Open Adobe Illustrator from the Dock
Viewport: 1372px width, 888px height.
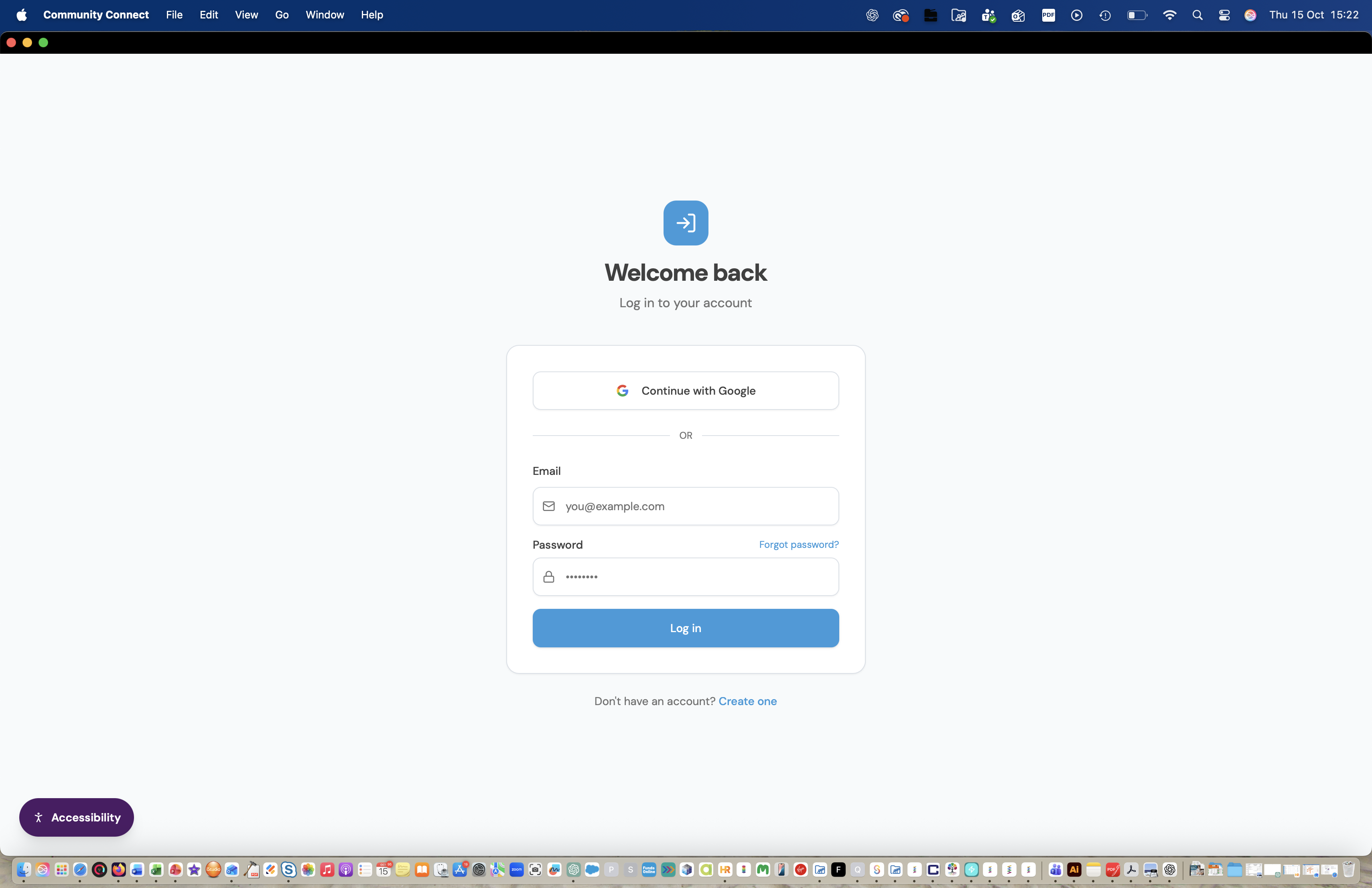(x=1074, y=870)
